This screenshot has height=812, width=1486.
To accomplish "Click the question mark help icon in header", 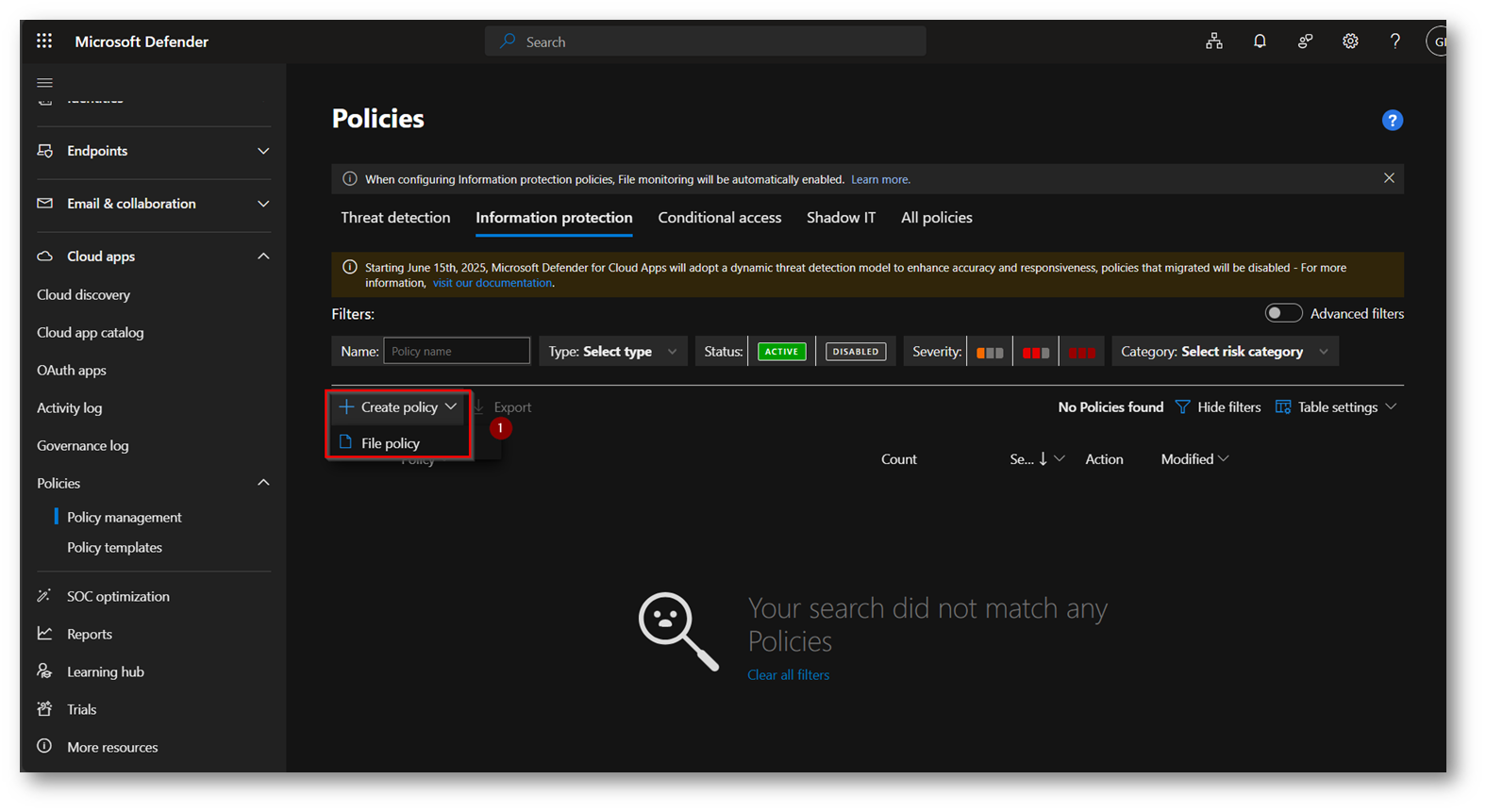I will [1394, 41].
